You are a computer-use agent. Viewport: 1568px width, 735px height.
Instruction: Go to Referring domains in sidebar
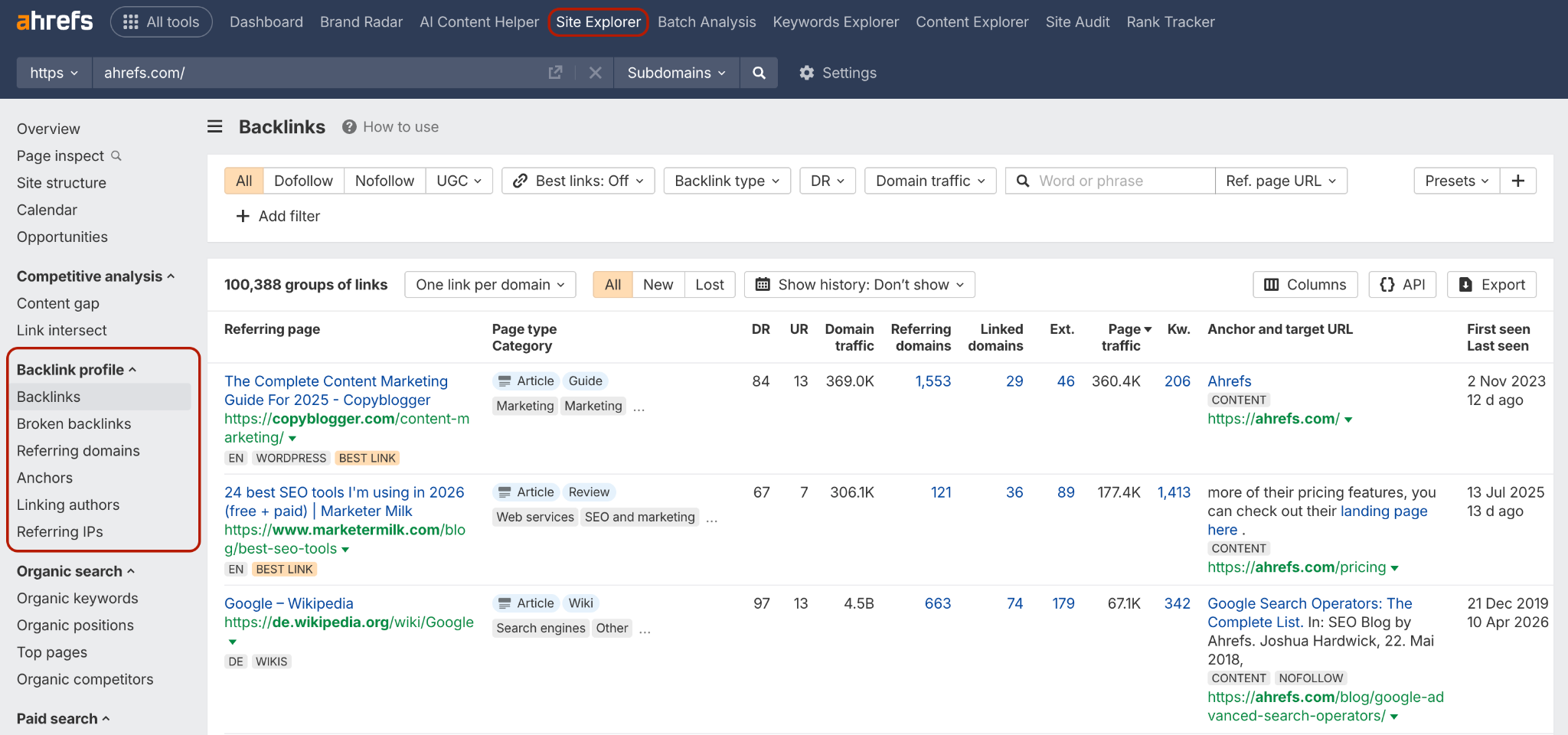(x=78, y=451)
